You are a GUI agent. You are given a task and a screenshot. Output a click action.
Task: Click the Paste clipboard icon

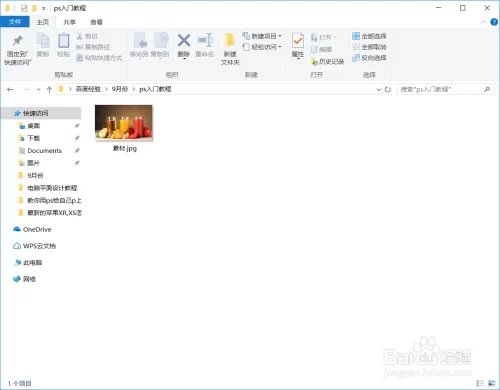click(63, 41)
